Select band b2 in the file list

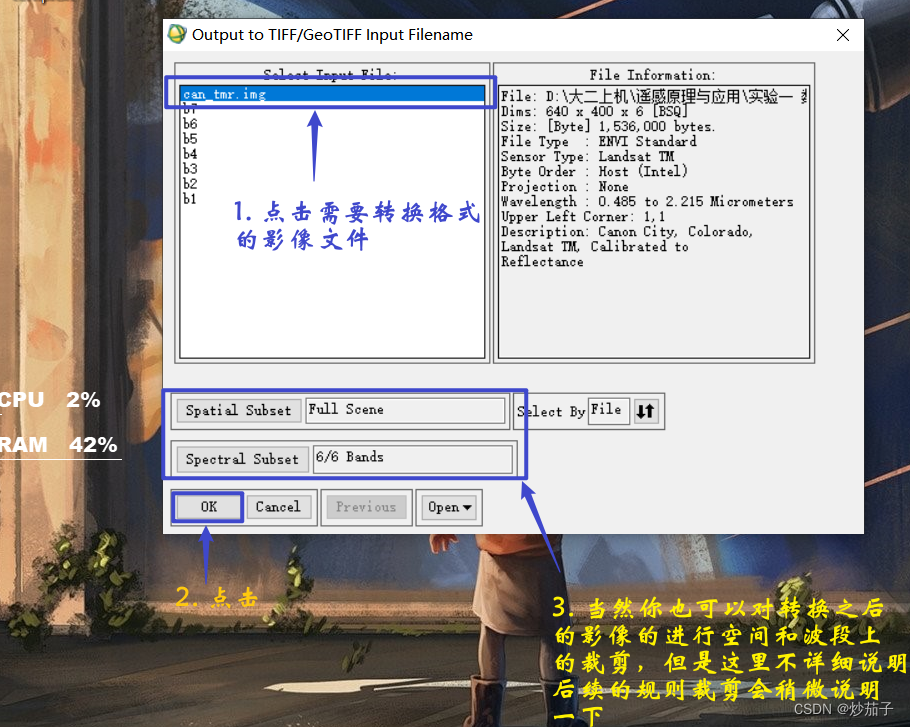pos(190,184)
